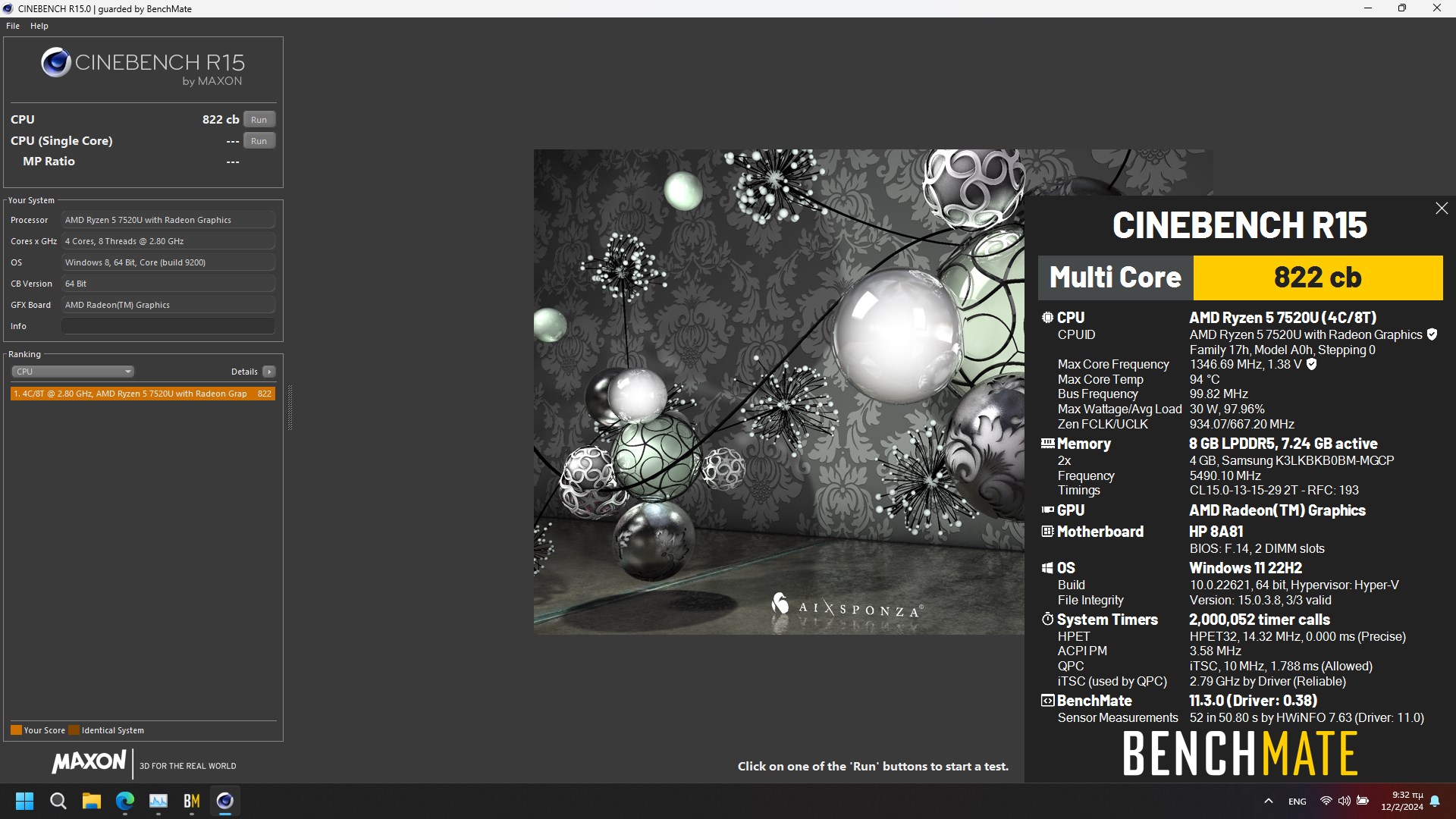This screenshot has height=819, width=1456.
Task: Click the Details arrow button in Ranking
Action: click(x=269, y=372)
